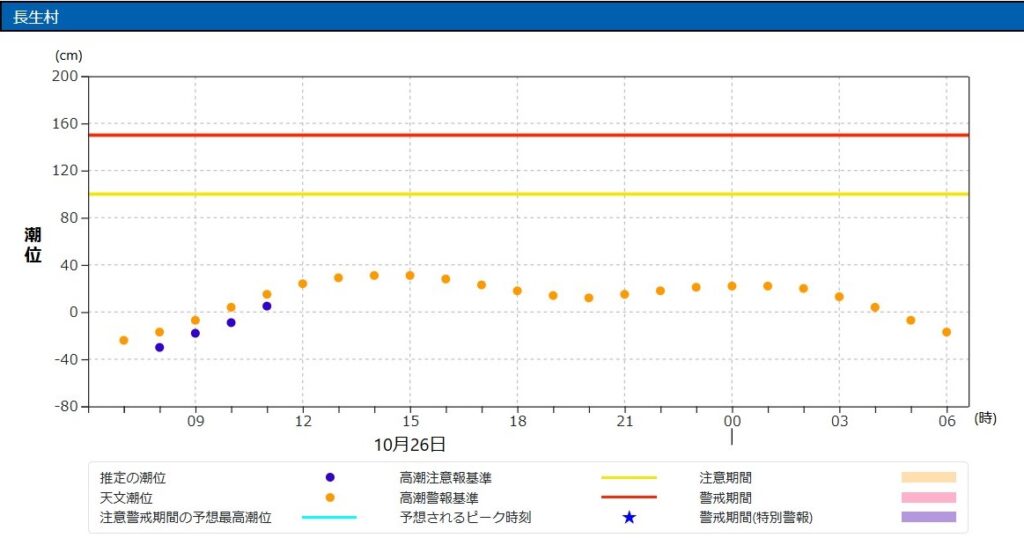Click the 21 hour label on the x-axis
Image resolution: width=1024 pixels, height=538 pixels.
(625, 421)
